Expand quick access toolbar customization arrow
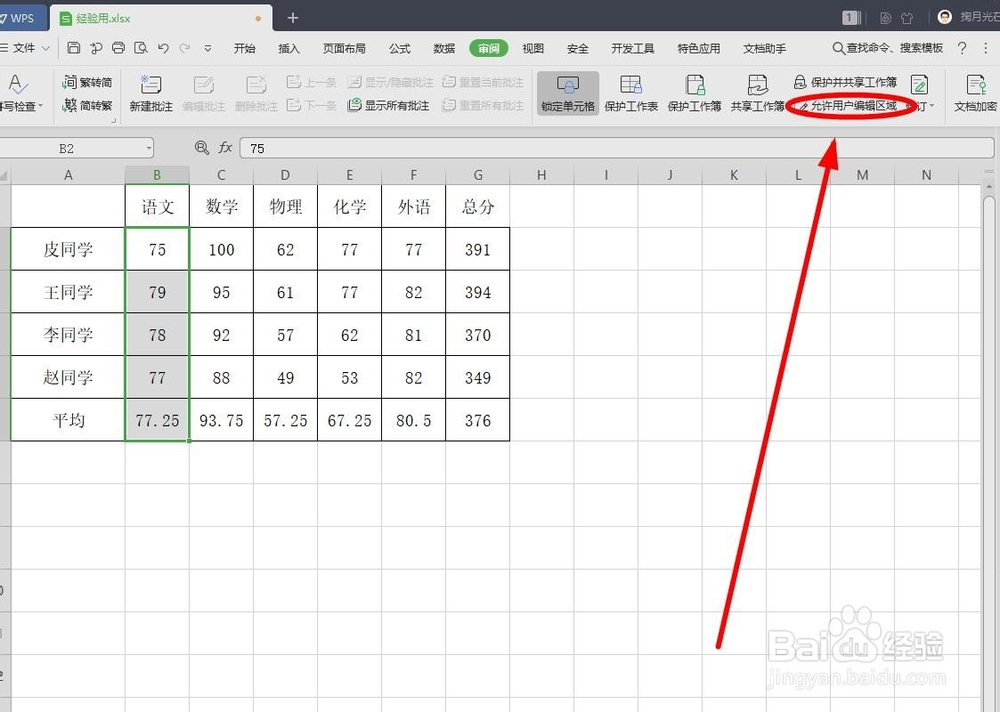Viewport: 1000px width, 712px height. pyautogui.click(x=207, y=48)
